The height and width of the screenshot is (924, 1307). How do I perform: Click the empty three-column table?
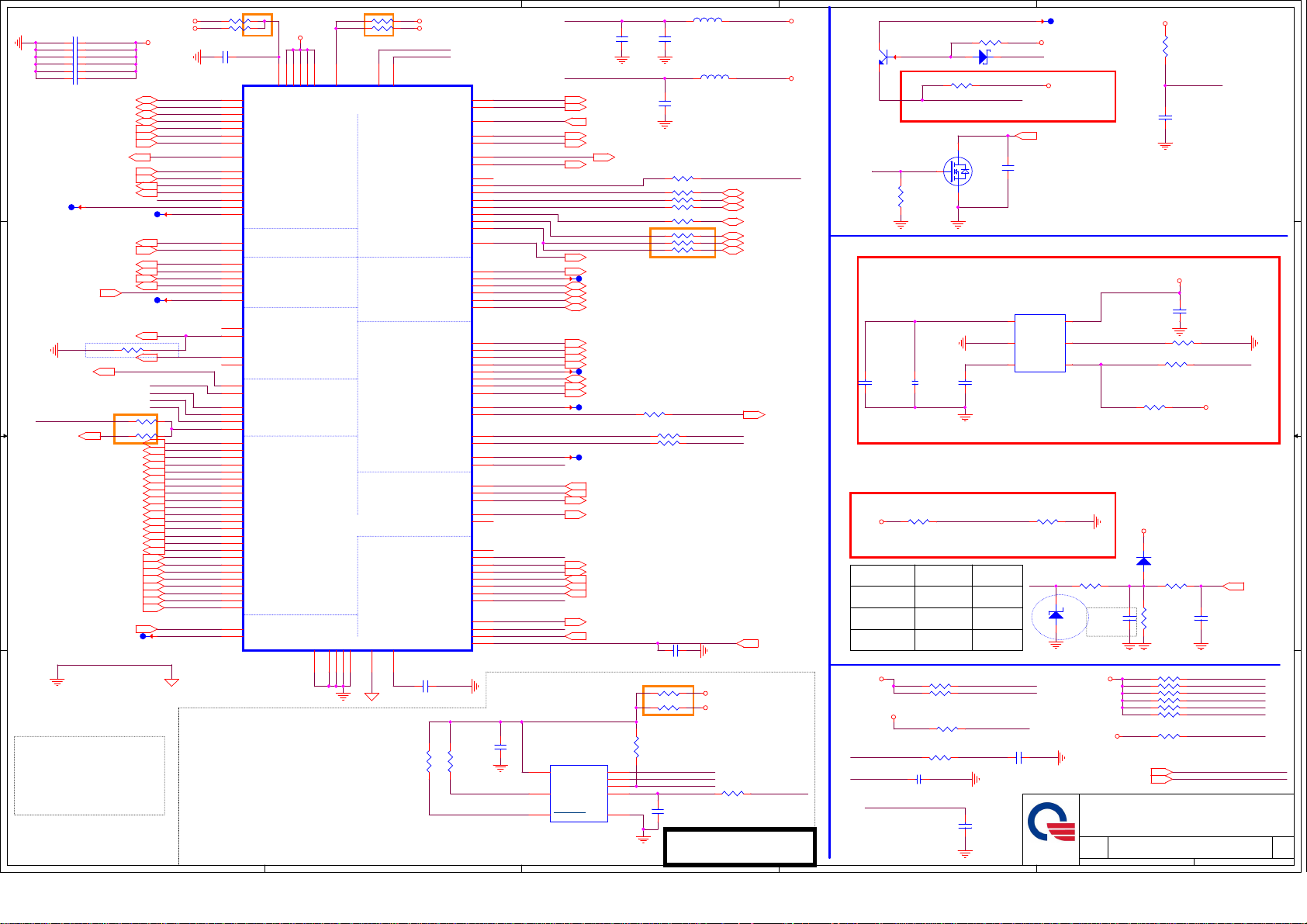coord(936,607)
